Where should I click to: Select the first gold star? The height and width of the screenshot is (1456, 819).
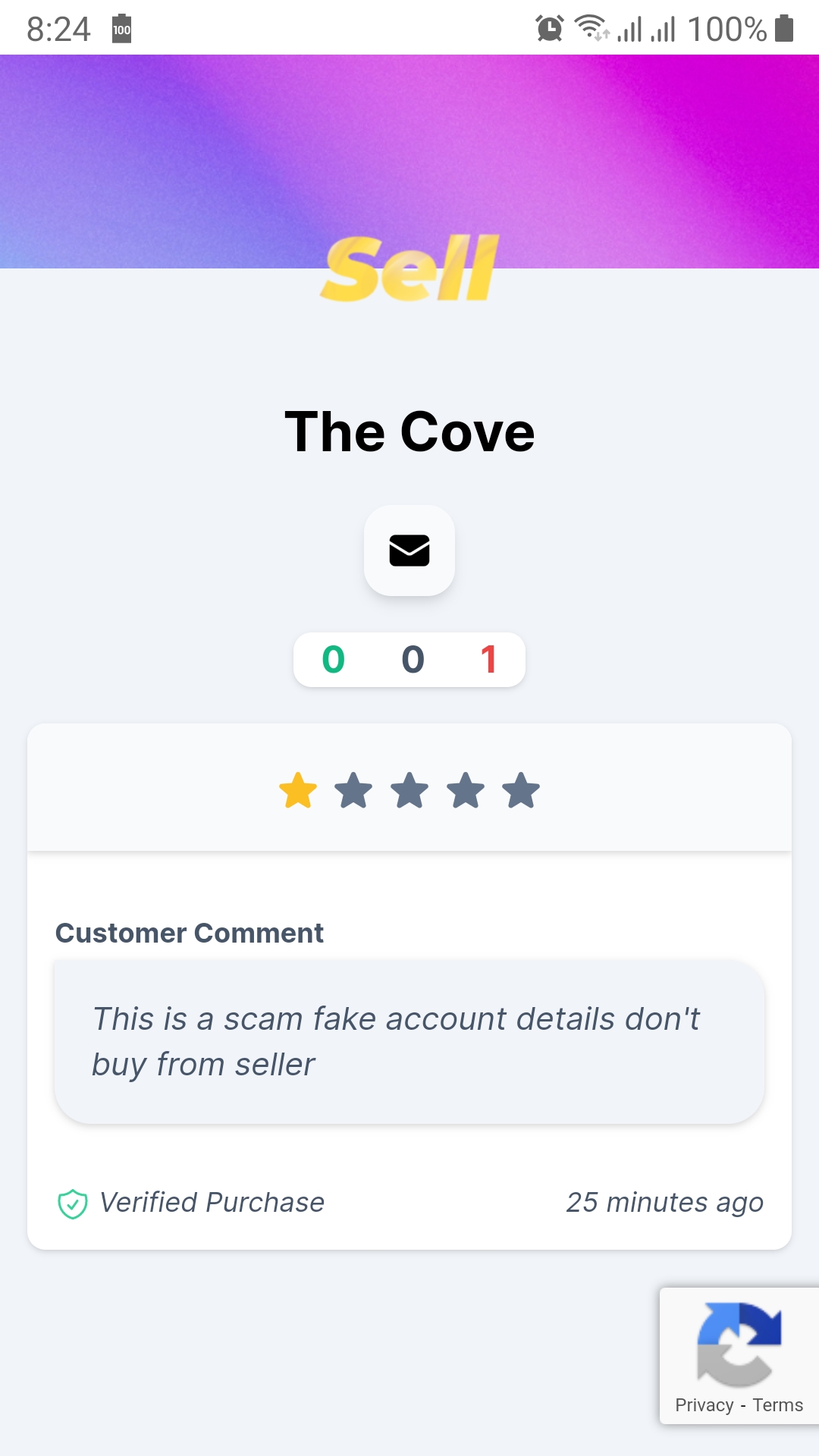point(298,790)
